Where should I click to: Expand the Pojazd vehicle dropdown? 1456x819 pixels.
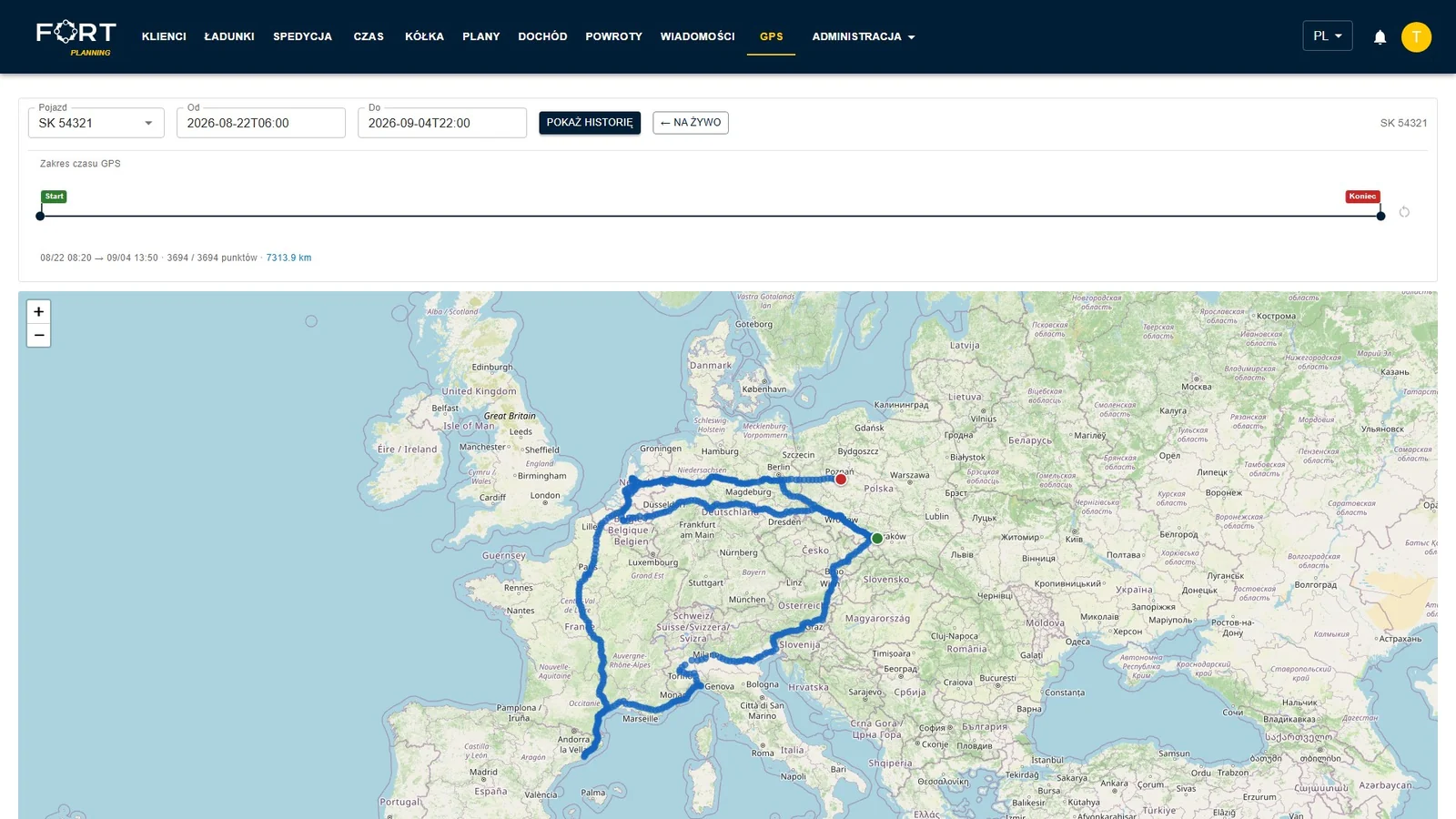pos(96,123)
